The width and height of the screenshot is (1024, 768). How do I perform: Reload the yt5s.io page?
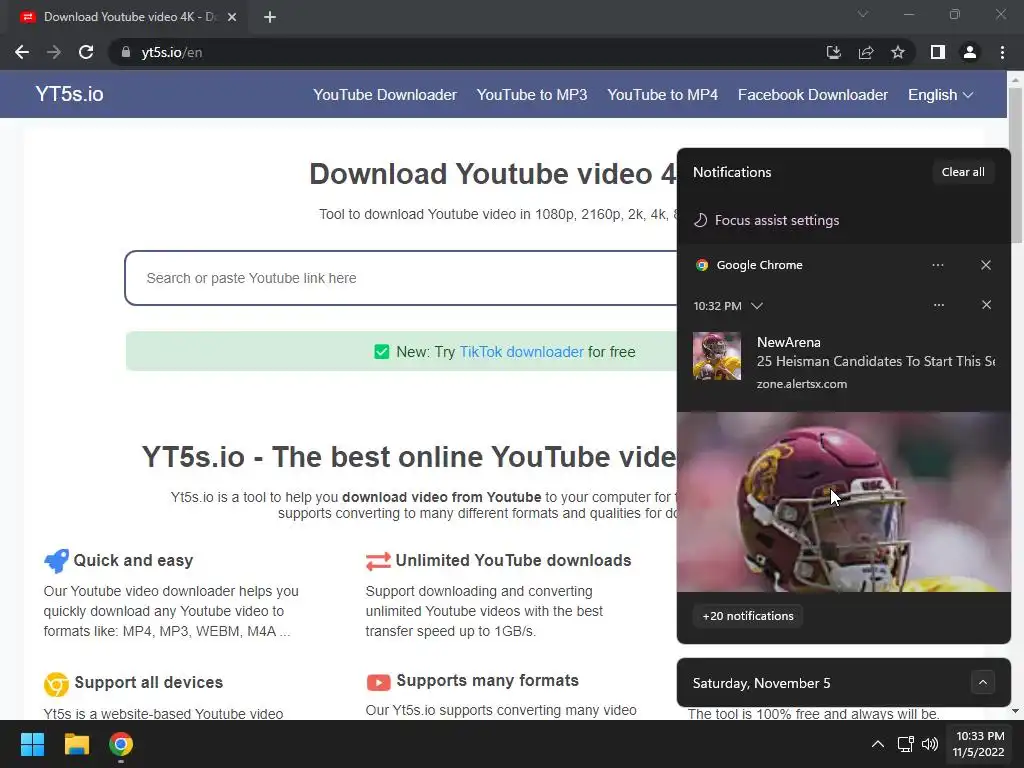(x=86, y=52)
